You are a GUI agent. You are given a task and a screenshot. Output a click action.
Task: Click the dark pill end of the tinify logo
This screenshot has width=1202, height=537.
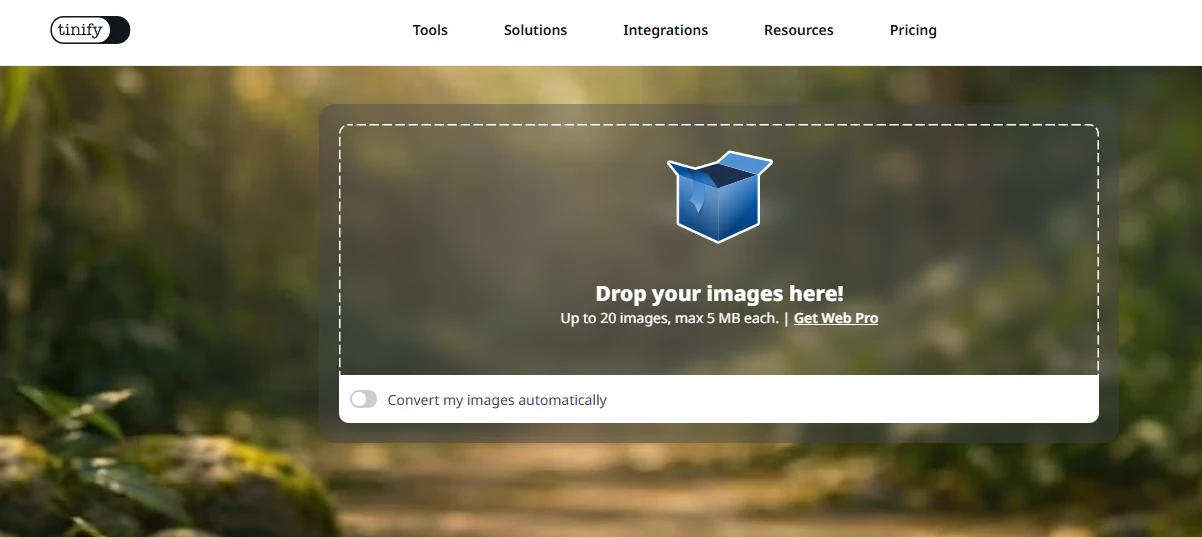click(x=119, y=30)
